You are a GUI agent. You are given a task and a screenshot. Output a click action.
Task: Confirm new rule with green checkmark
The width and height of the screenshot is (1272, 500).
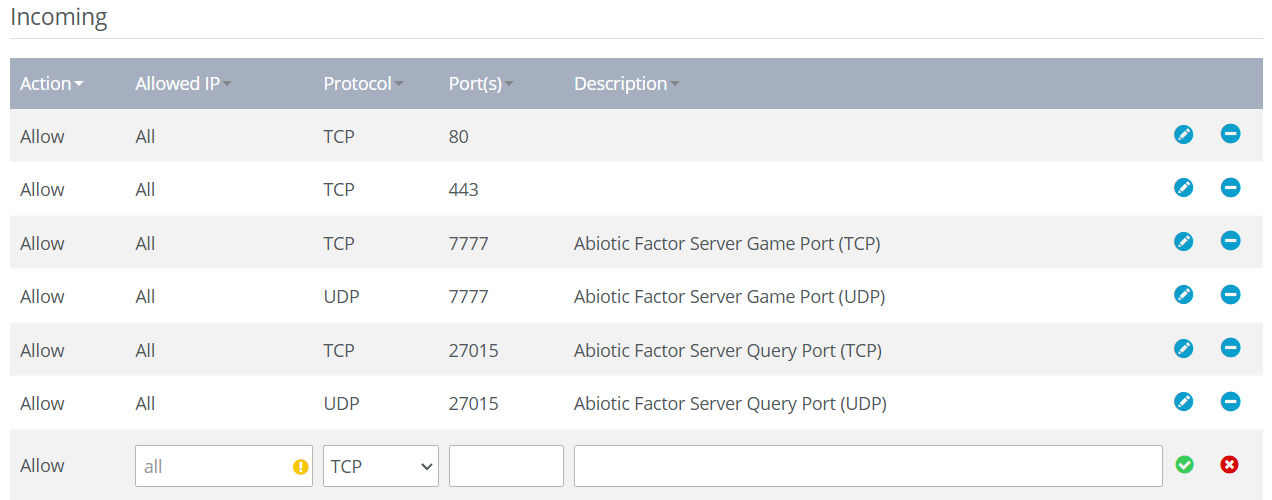(1184, 465)
